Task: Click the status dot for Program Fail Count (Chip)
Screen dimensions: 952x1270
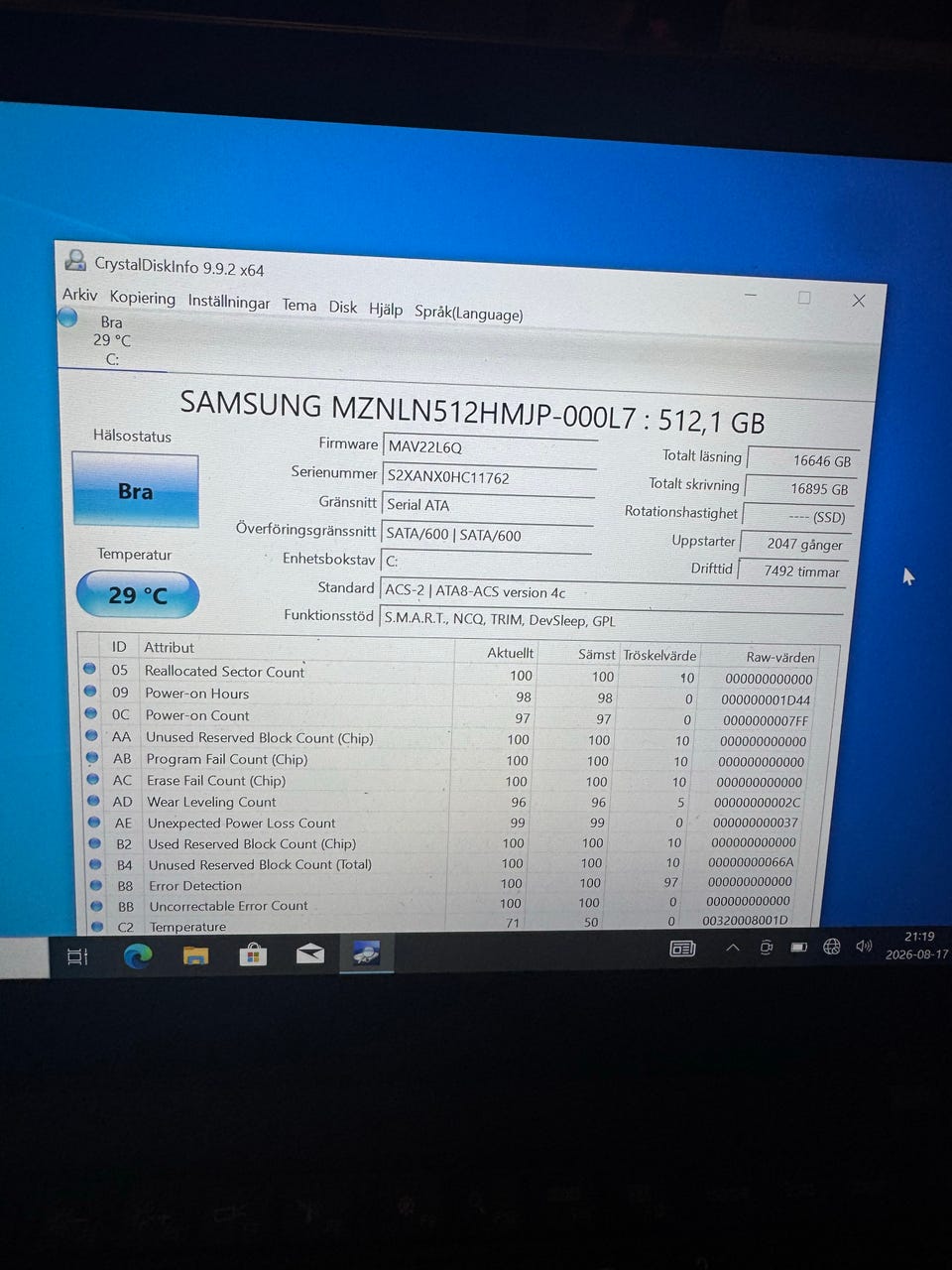Action: click(x=92, y=757)
